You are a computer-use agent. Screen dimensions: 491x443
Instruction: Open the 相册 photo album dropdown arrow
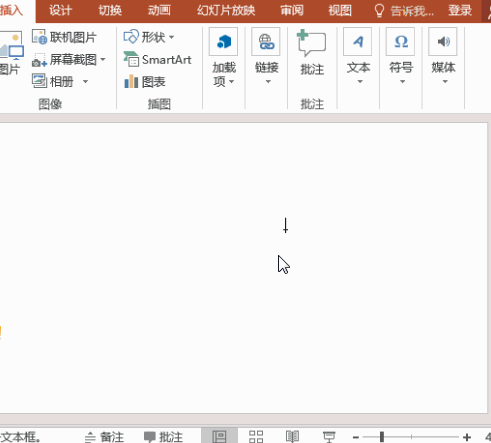85,82
